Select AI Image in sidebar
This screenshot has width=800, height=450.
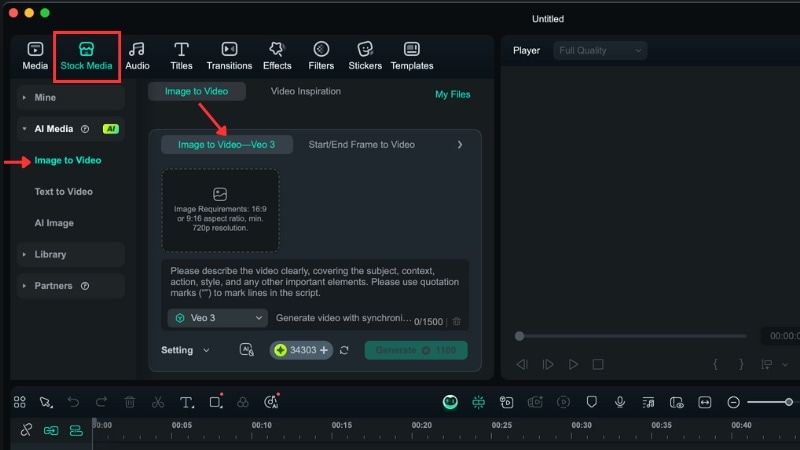click(54, 223)
